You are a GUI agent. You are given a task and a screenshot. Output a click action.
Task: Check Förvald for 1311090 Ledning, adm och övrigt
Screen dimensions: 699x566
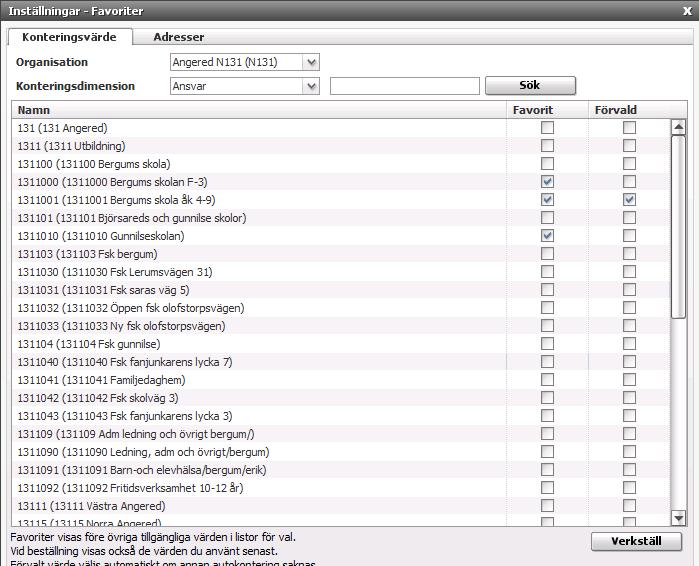coord(629,452)
